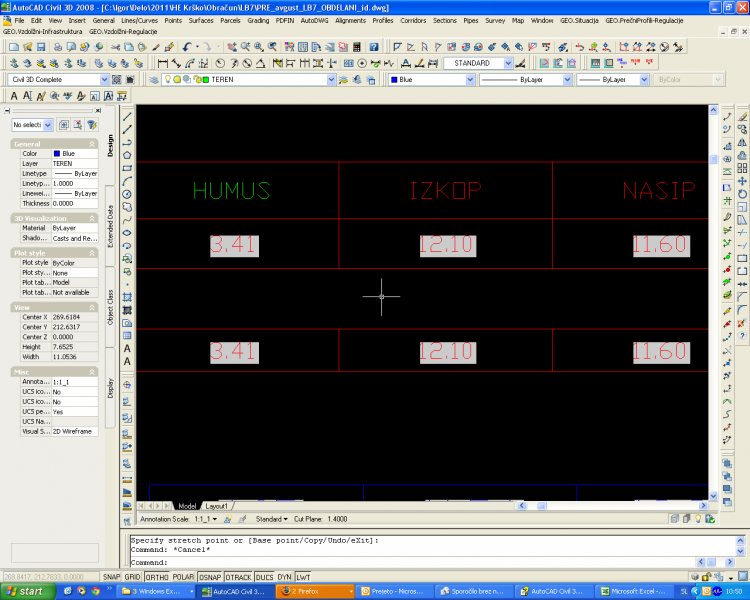Click the Layer Properties Manager icon
Image resolution: width=750 pixels, height=600 pixels.
(x=154, y=79)
